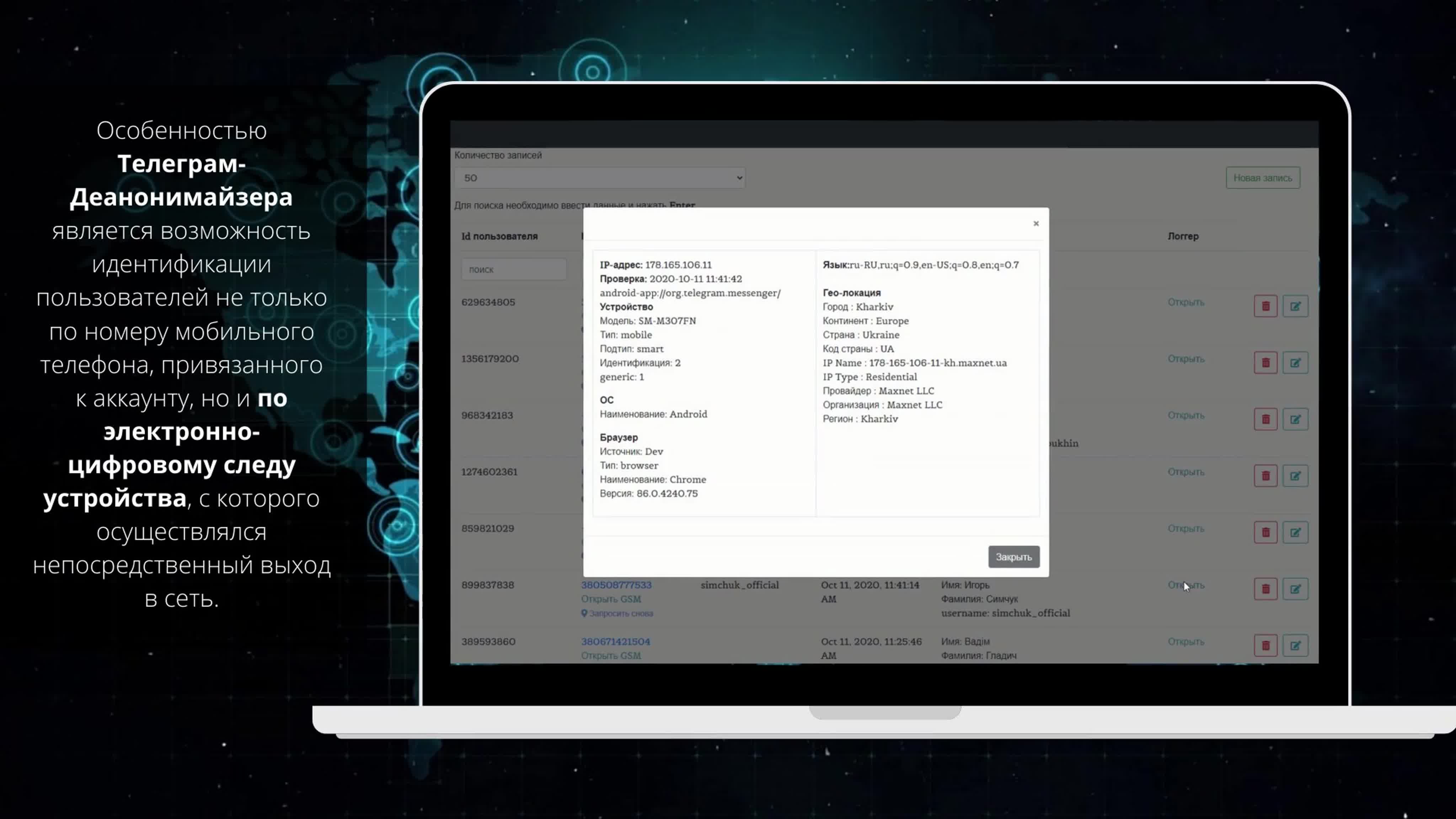Open logger for user 1274602361
Image resolution: width=1456 pixels, height=819 pixels.
pyautogui.click(x=1185, y=471)
